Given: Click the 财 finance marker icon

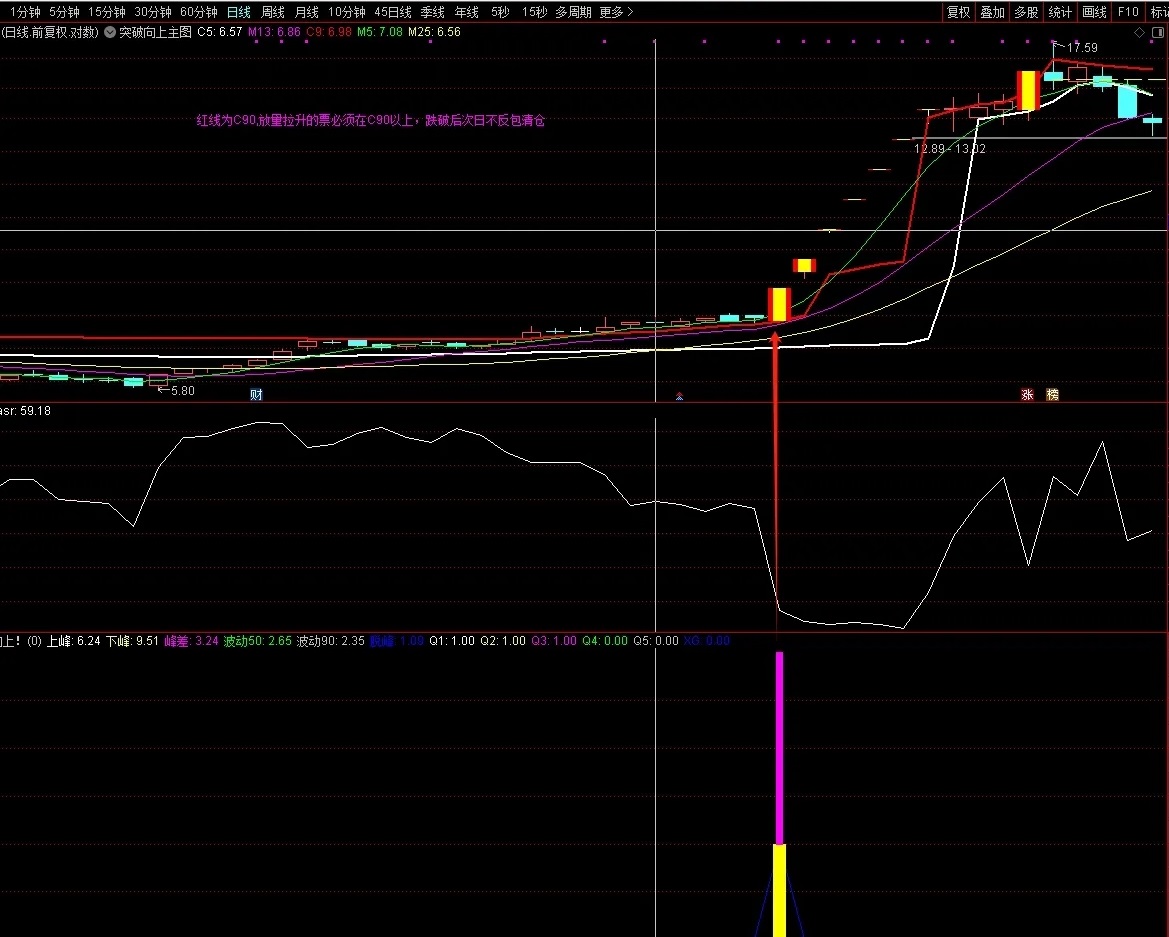Looking at the screenshot, I should coord(256,394).
